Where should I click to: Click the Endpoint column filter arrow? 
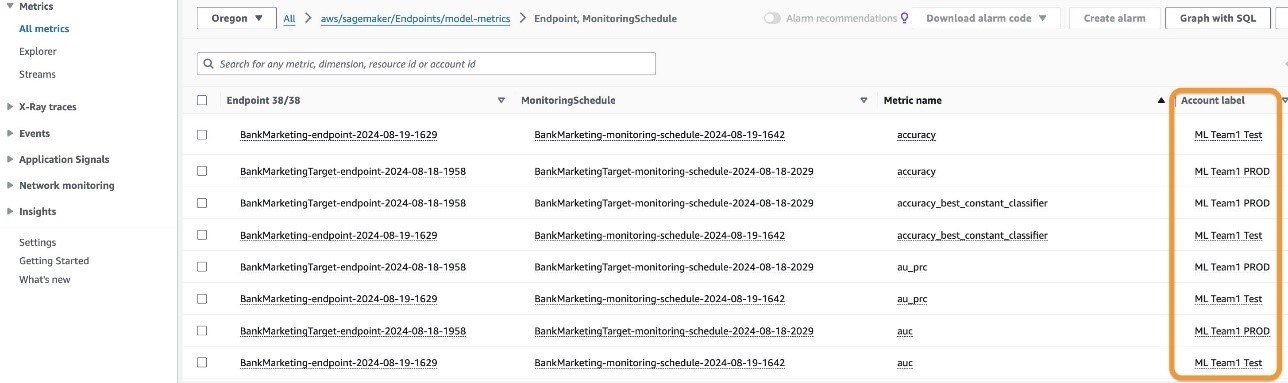tap(501, 101)
